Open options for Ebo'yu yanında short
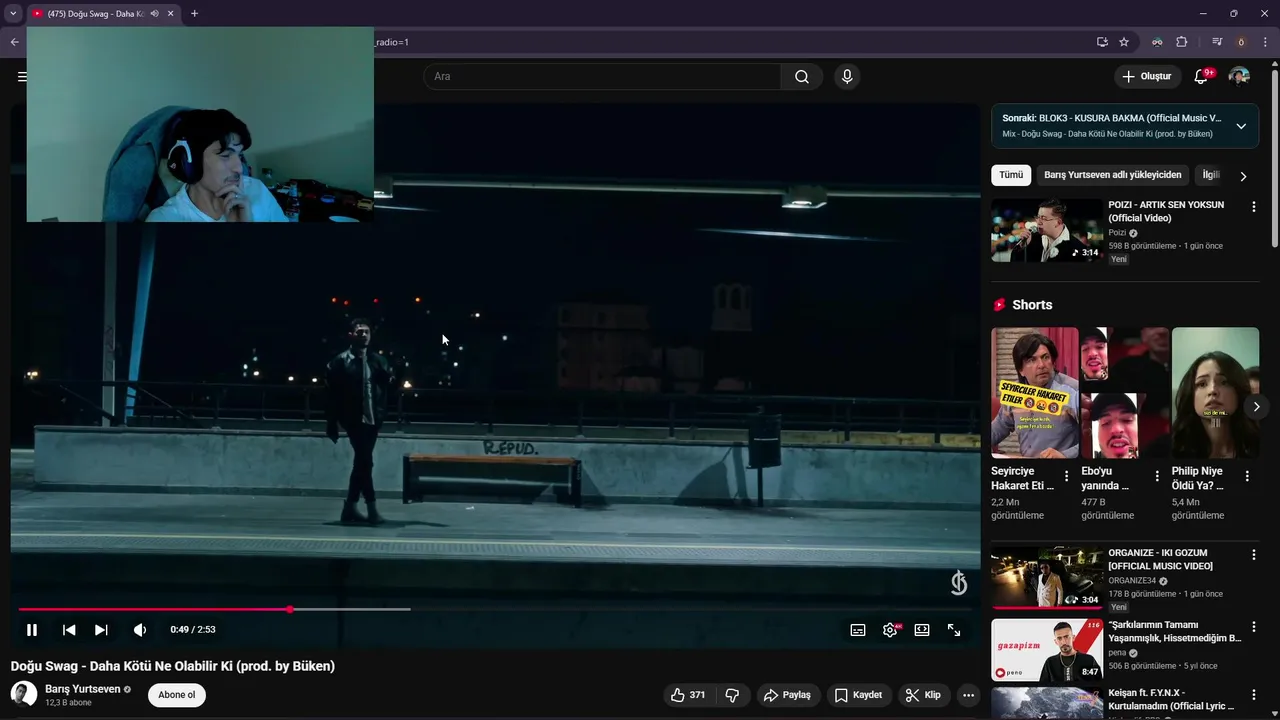Image resolution: width=1280 pixels, height=720 pixels. pos(1157,476)
